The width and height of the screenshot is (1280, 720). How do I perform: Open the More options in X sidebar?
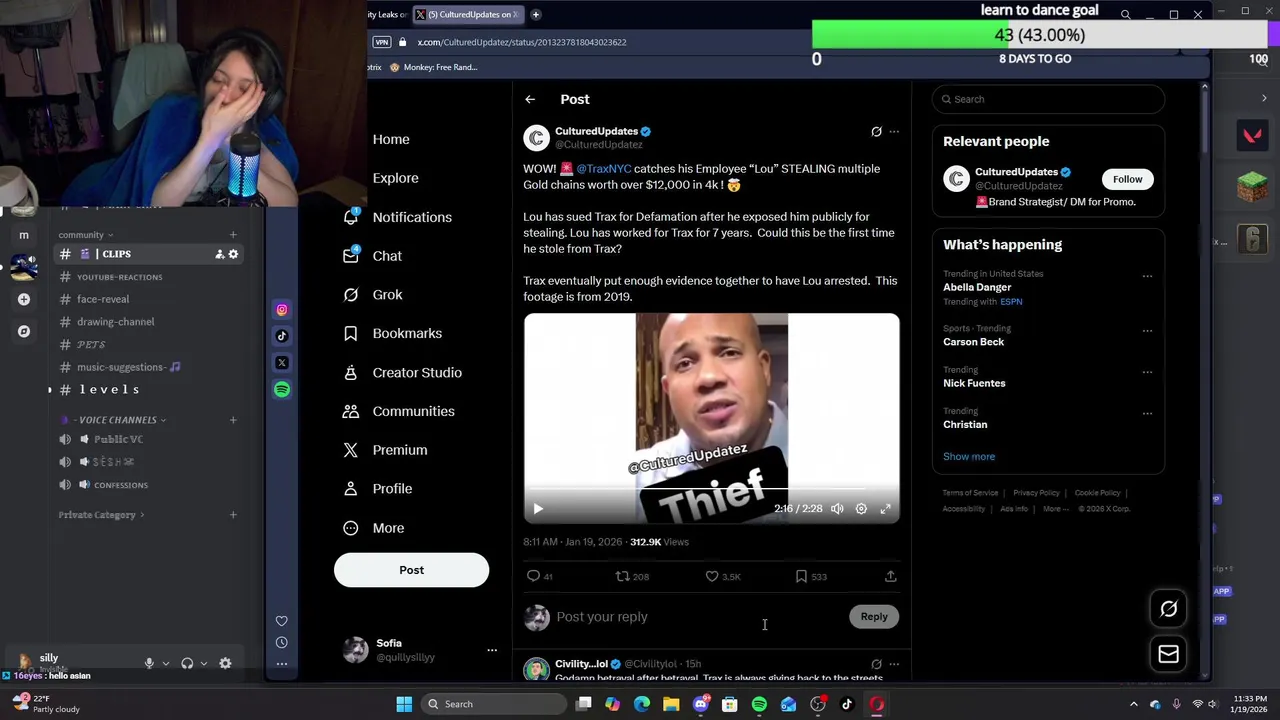pos(387,528)
